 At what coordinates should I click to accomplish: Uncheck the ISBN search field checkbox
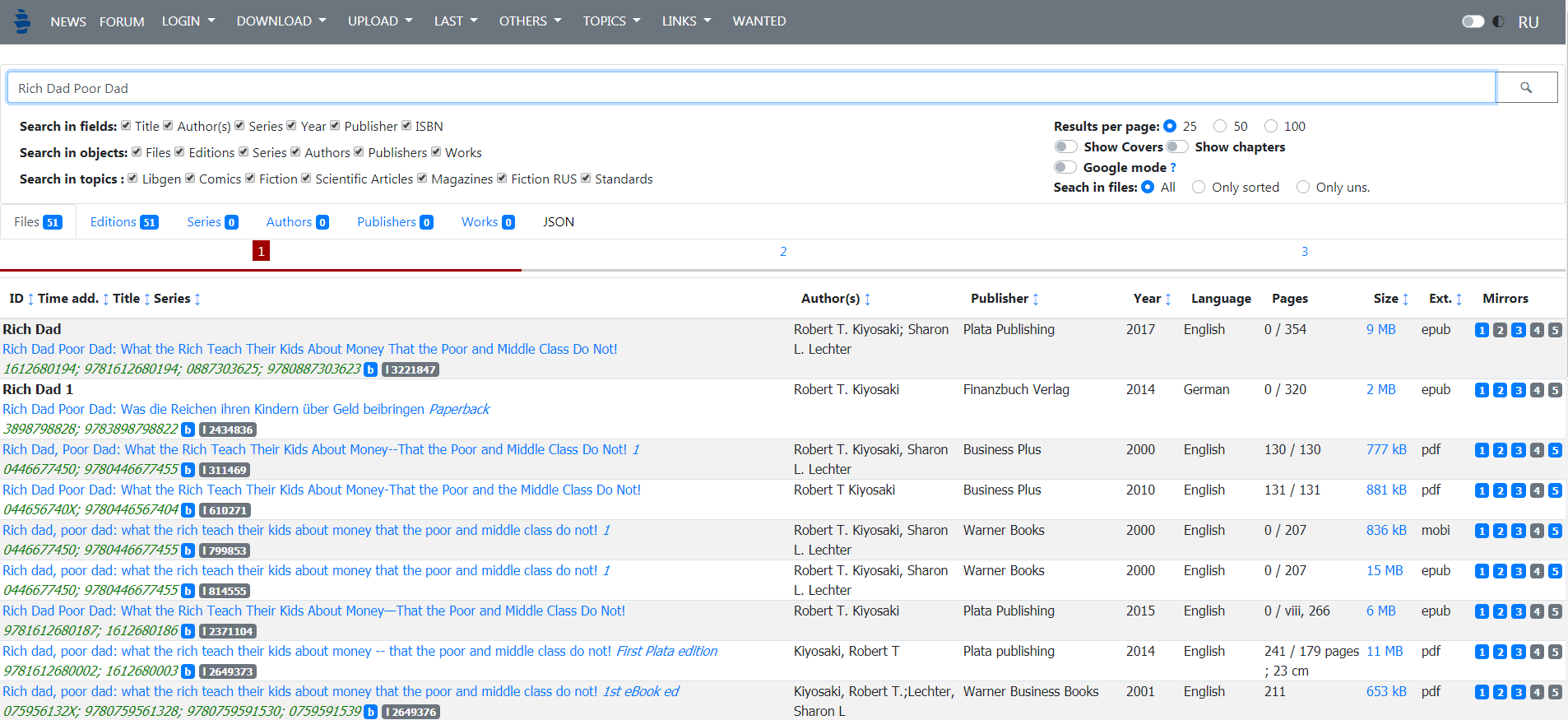(x=406, y=126)
